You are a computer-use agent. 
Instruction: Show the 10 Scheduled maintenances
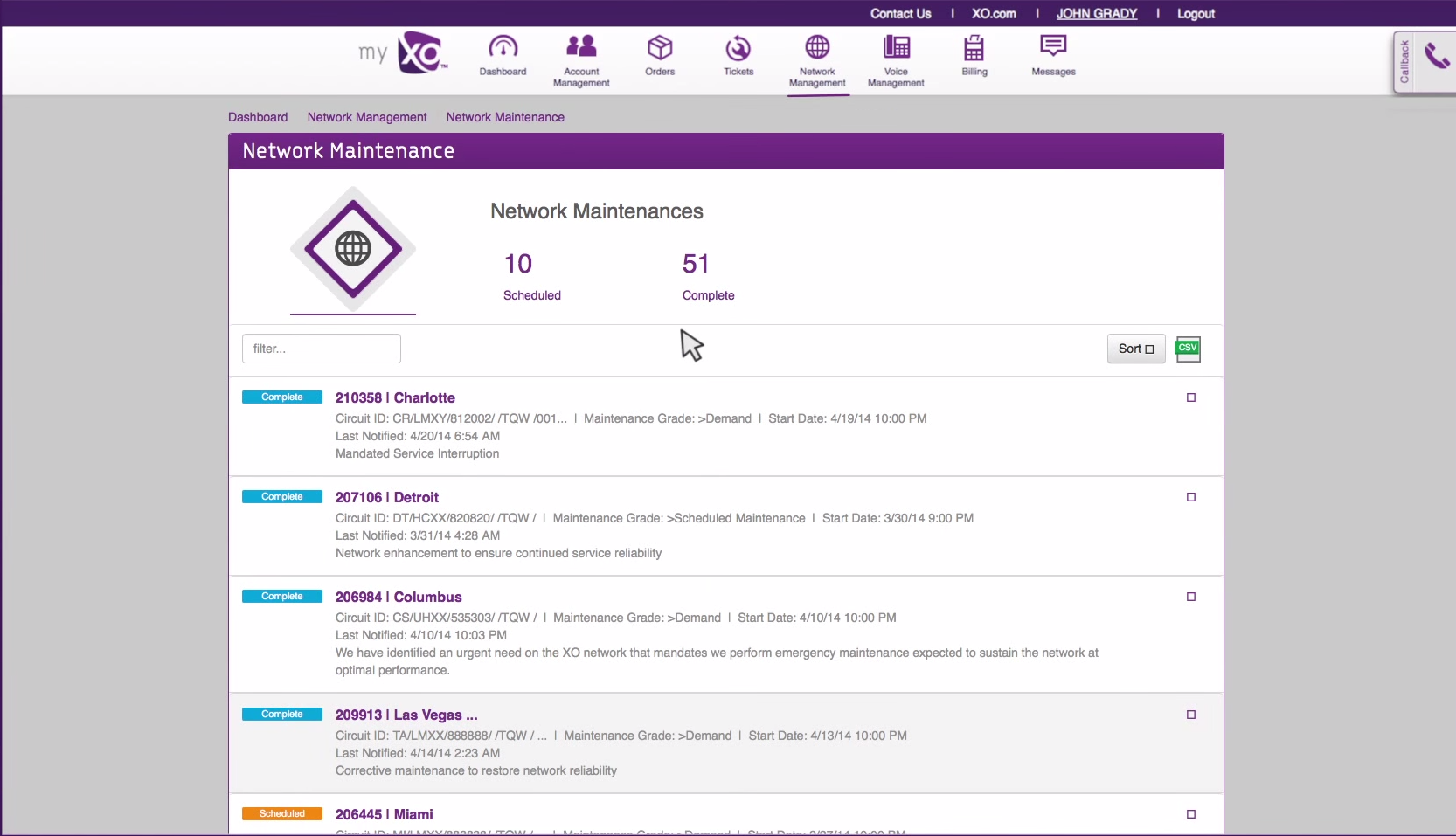click(x=531, y=276)
